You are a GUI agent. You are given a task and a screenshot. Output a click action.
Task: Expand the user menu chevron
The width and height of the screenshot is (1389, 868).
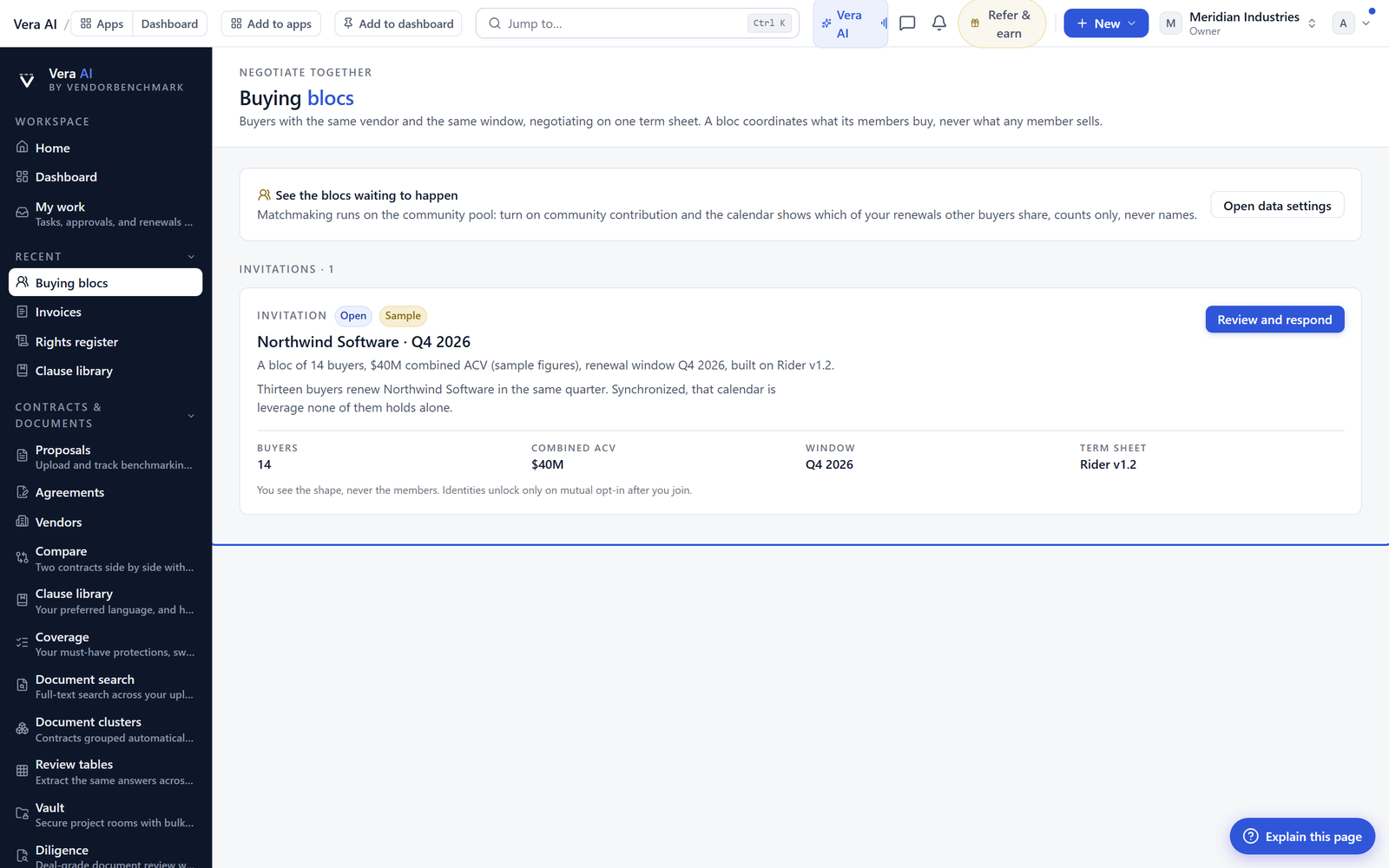(1366, 23)
